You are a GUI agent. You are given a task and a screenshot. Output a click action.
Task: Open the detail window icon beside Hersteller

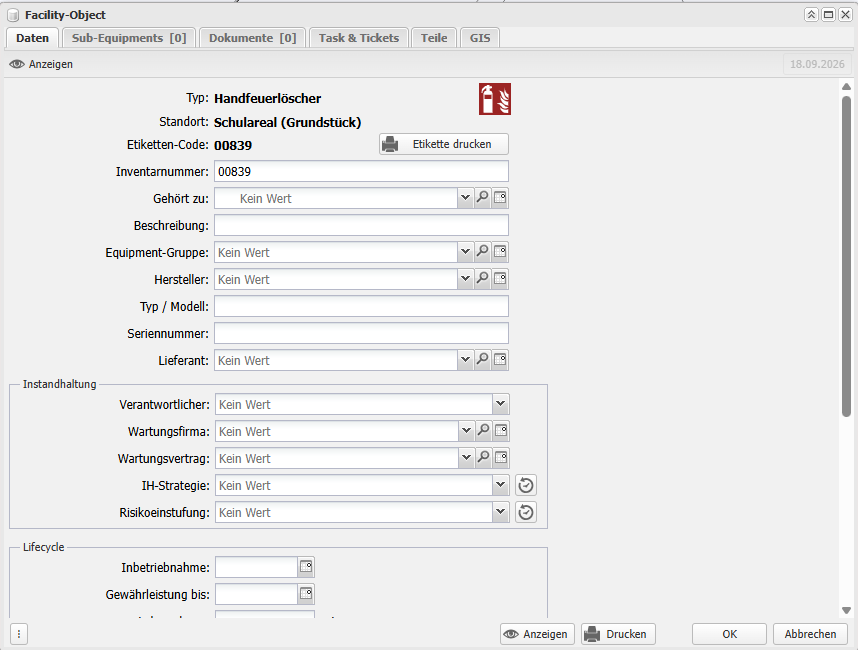(500, 279)
